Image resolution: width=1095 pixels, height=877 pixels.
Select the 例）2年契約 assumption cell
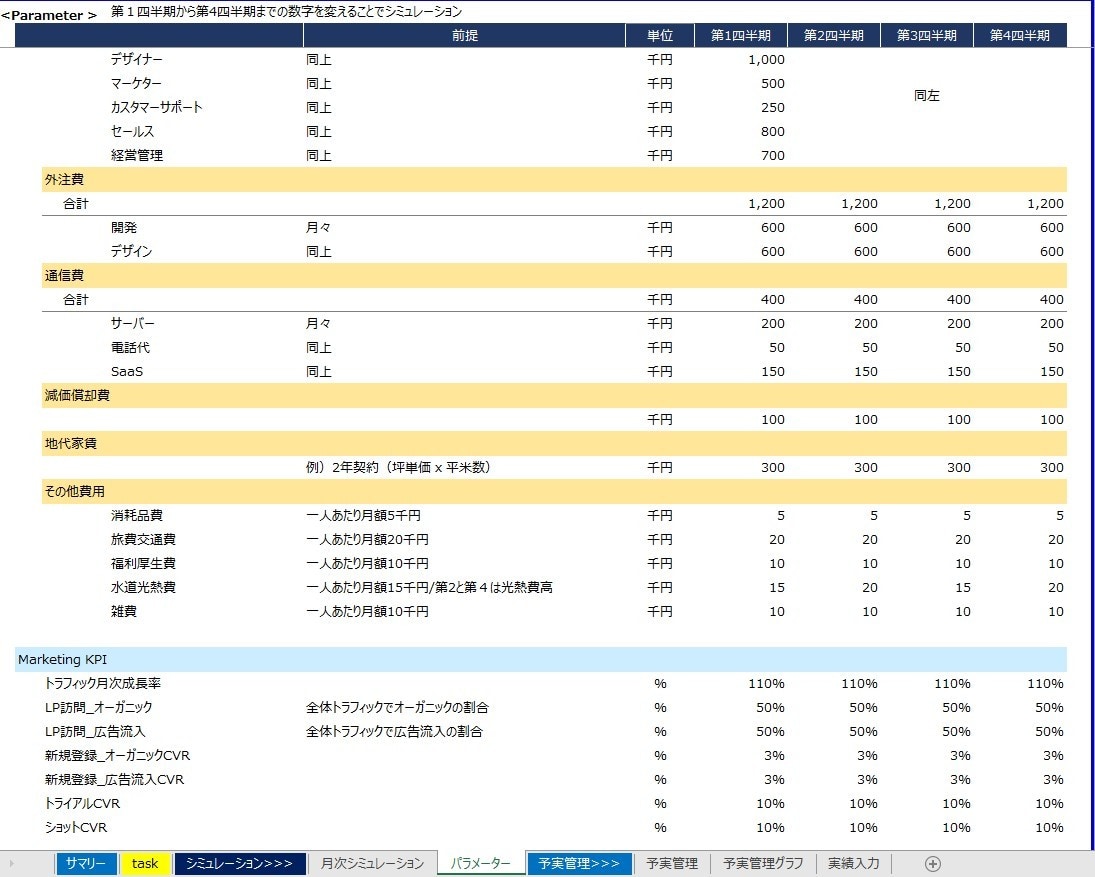(398, 467)
